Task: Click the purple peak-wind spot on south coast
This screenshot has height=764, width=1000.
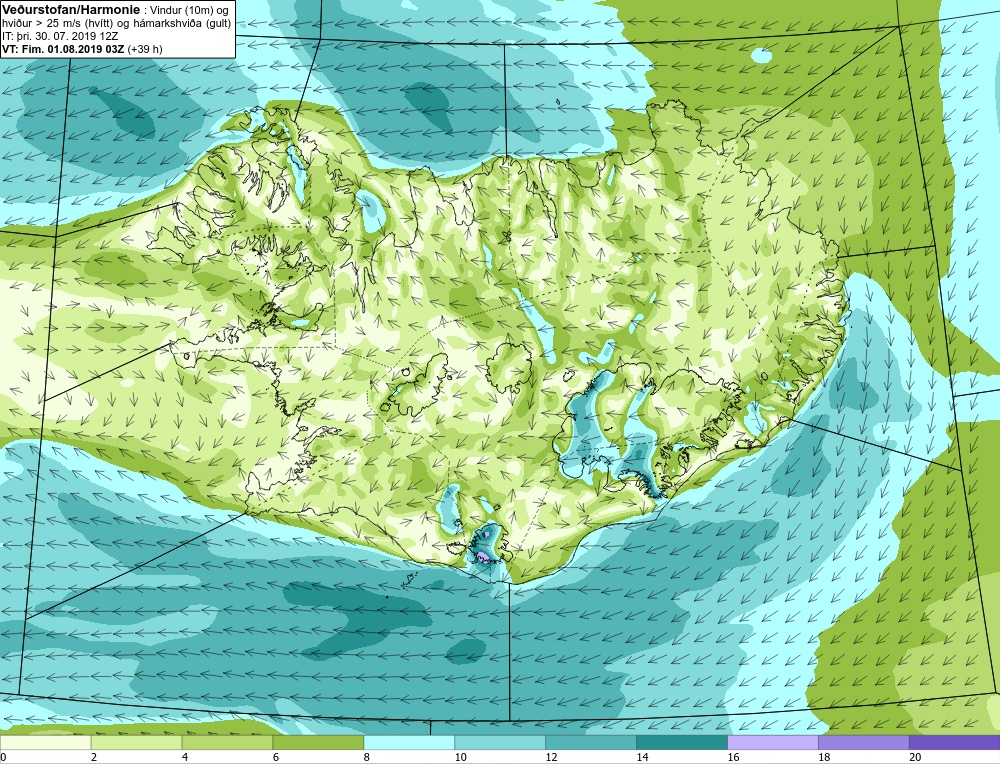Action: click(x=484, y=557)
